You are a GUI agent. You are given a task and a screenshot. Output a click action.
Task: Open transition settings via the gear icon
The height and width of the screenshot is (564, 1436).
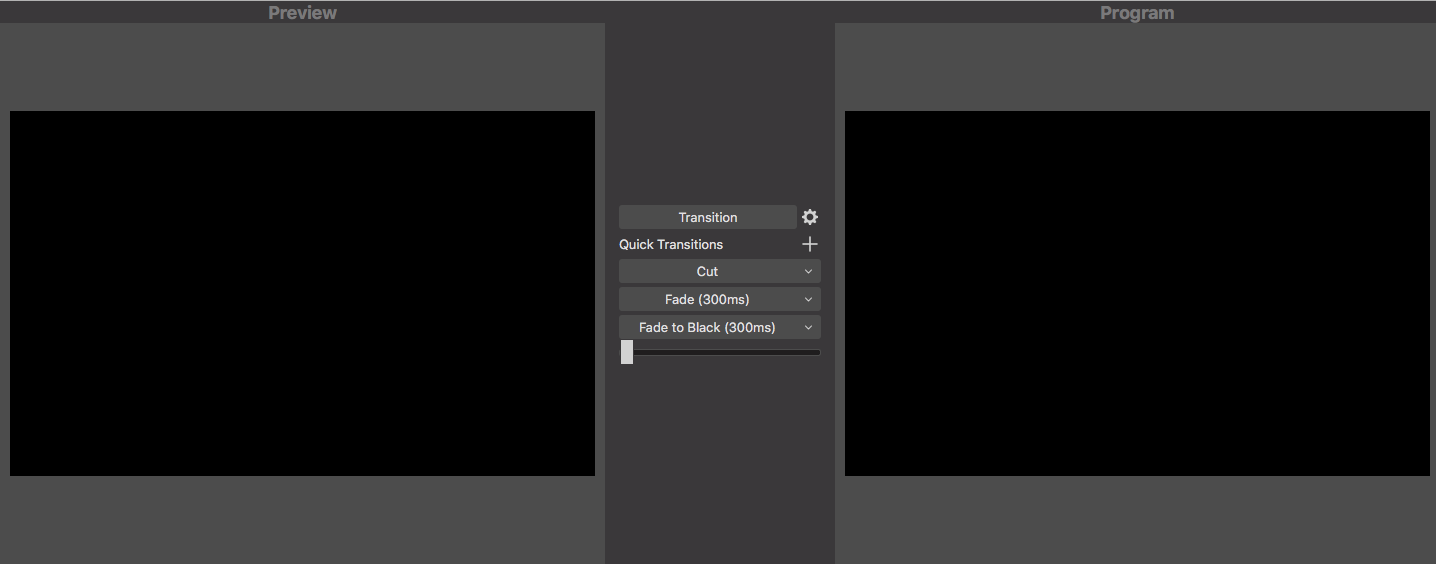click(x=810, y=217)
